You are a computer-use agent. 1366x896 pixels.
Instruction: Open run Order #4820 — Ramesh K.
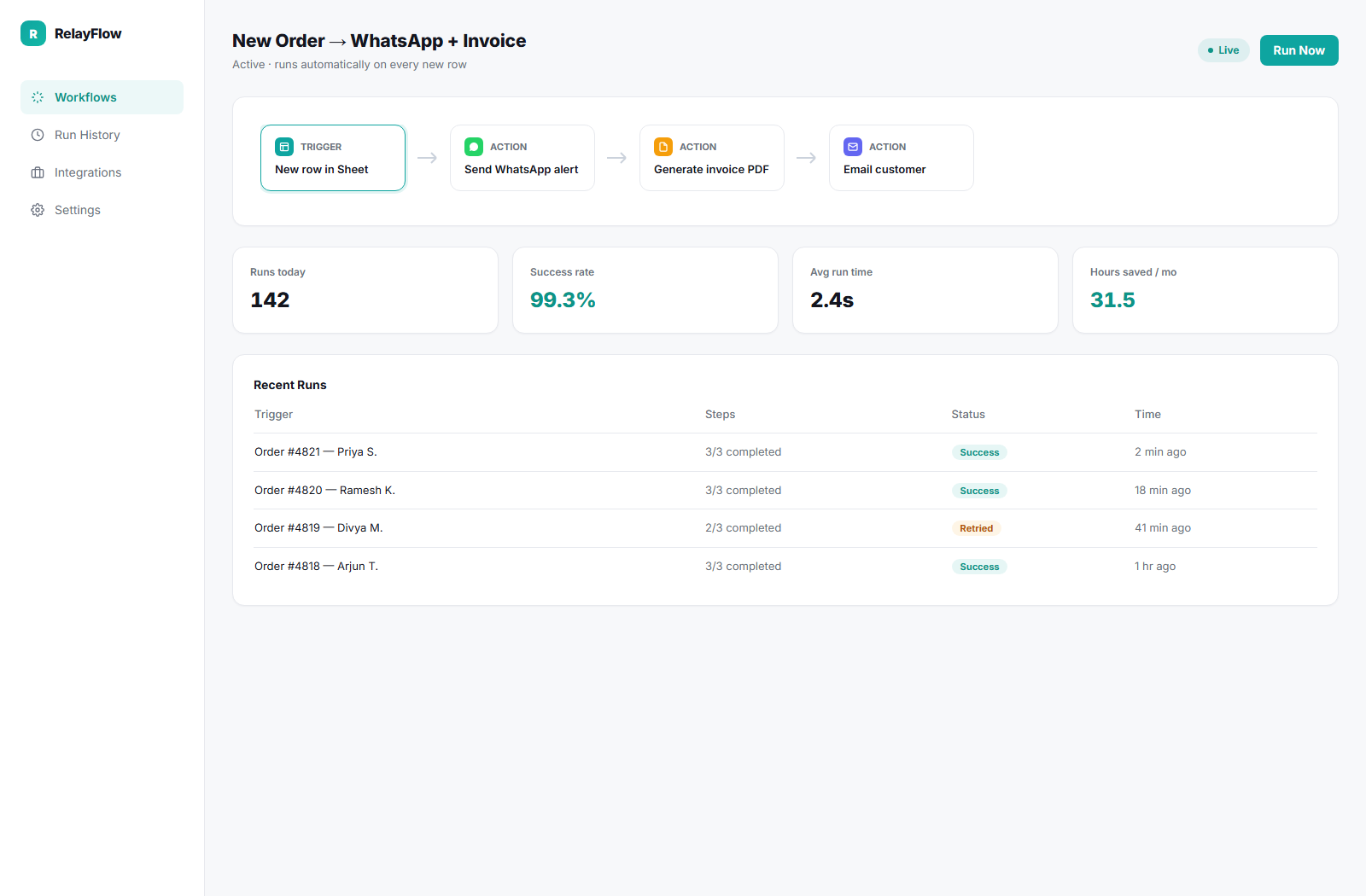pos(785,491)
